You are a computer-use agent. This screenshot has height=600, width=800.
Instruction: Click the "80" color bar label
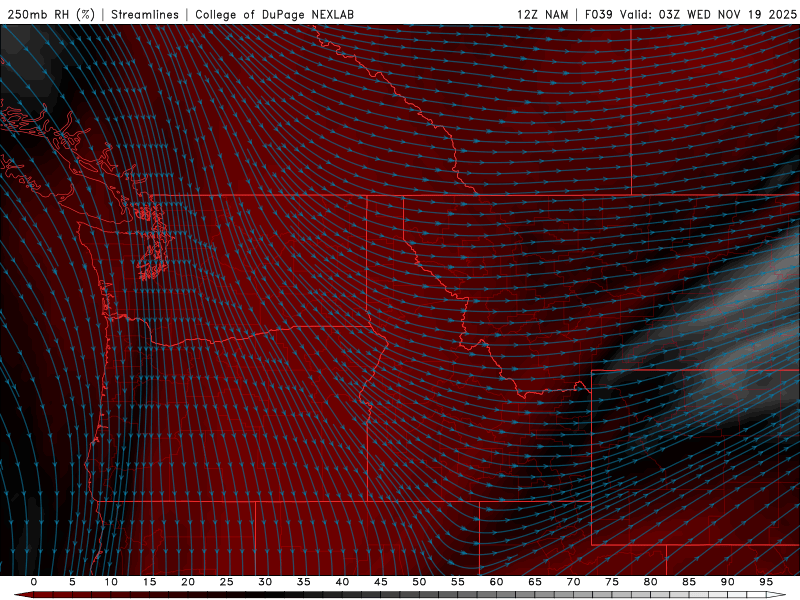pos(651,582)
